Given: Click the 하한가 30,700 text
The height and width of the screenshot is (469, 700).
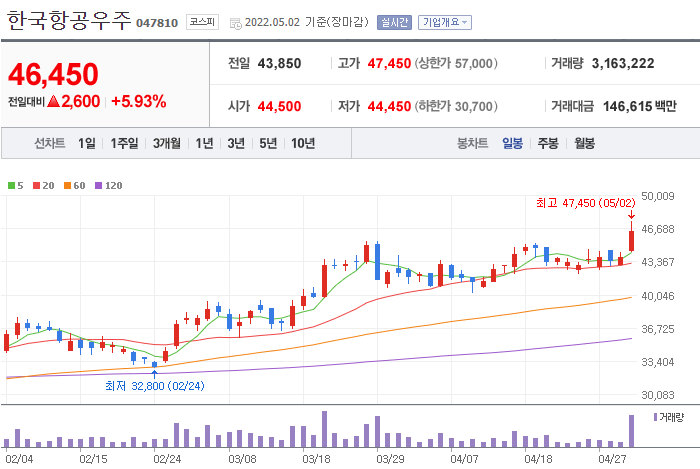Looking at the screenshot, I should coord(456,106).
